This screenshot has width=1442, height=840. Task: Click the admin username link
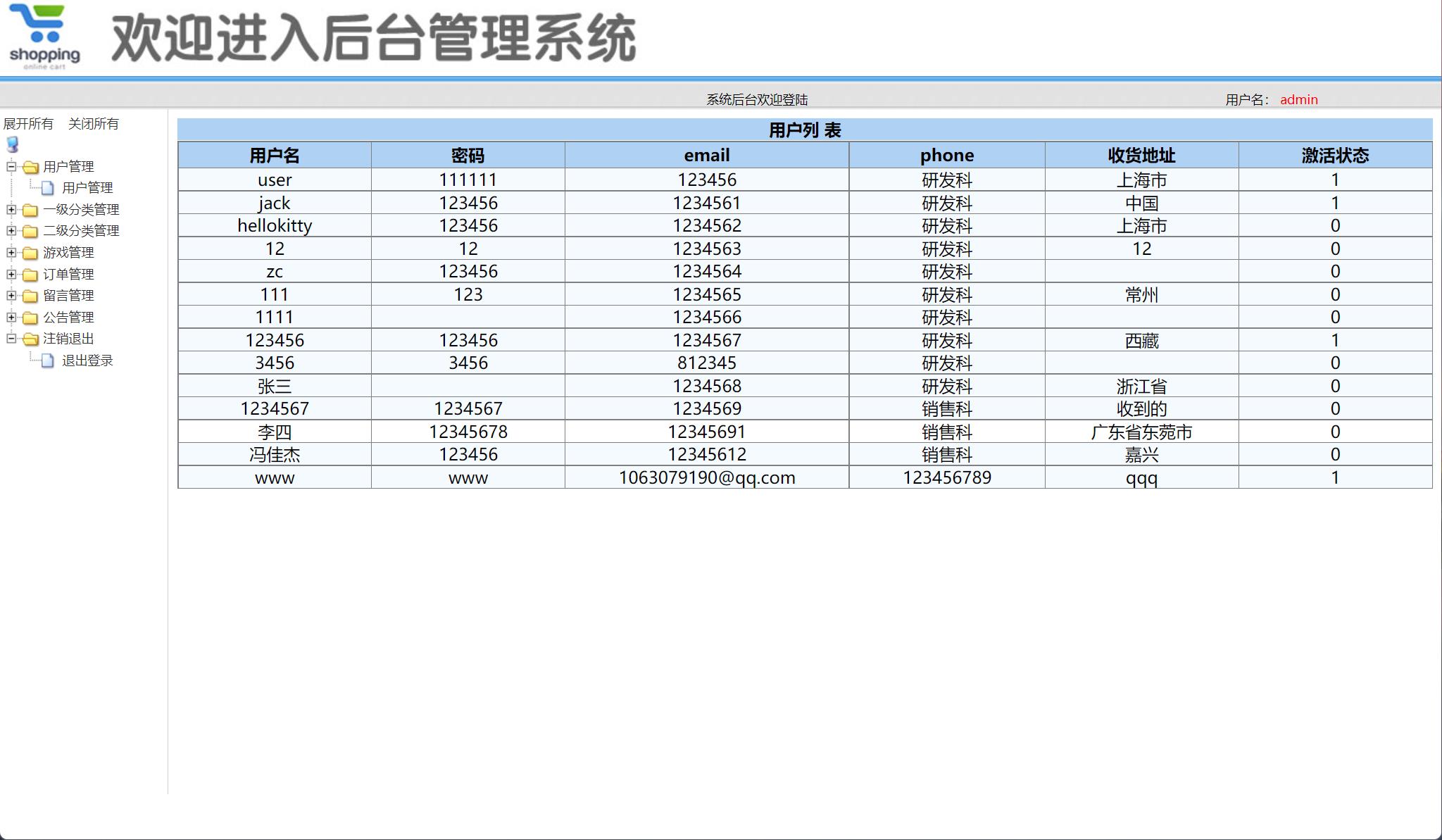[1299, 99]
